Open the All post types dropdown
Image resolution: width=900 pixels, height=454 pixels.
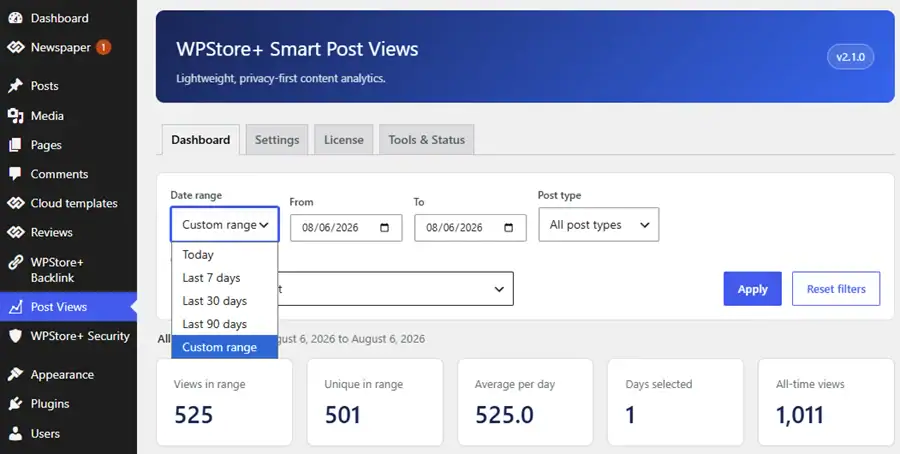(599, 224)
